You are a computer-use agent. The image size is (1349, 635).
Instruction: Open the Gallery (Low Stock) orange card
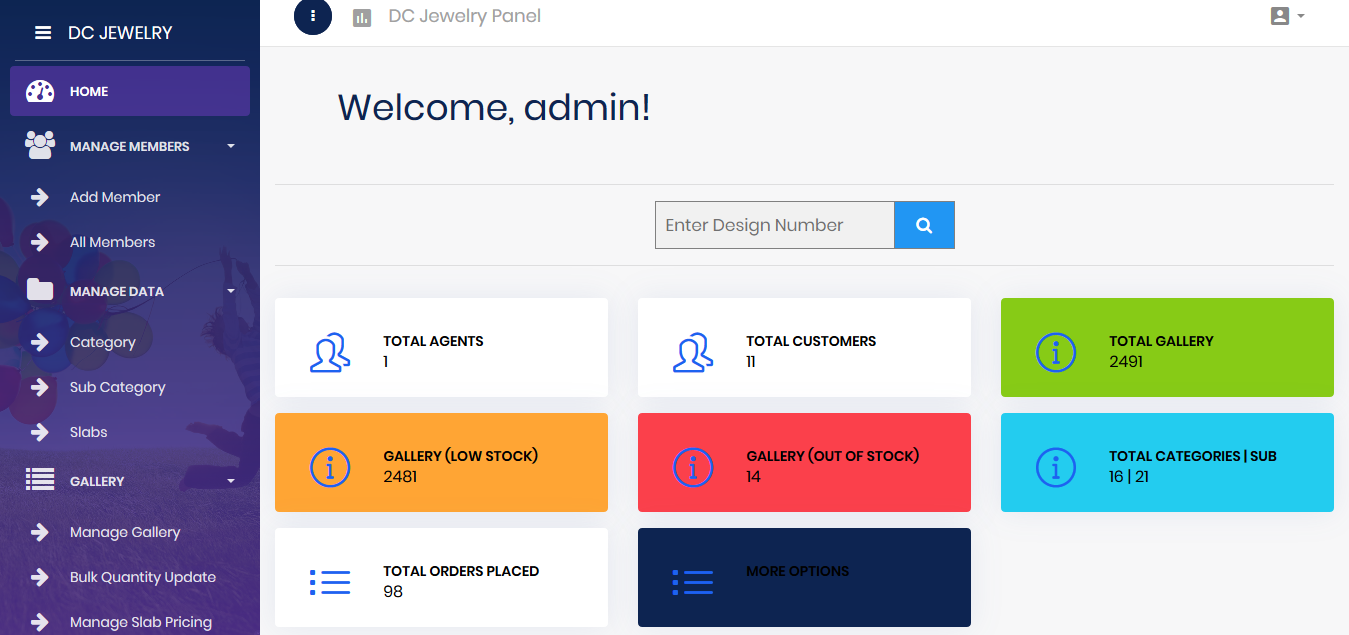pyautogui.click(x=441, y=462)
